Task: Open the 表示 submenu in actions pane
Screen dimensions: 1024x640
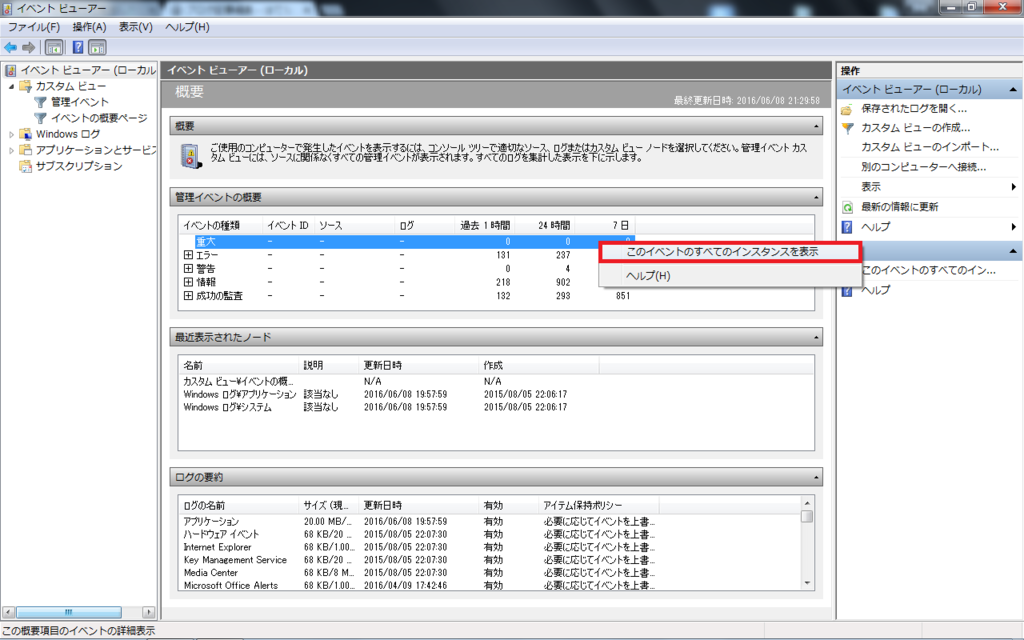Action: (x=930, y=187)
